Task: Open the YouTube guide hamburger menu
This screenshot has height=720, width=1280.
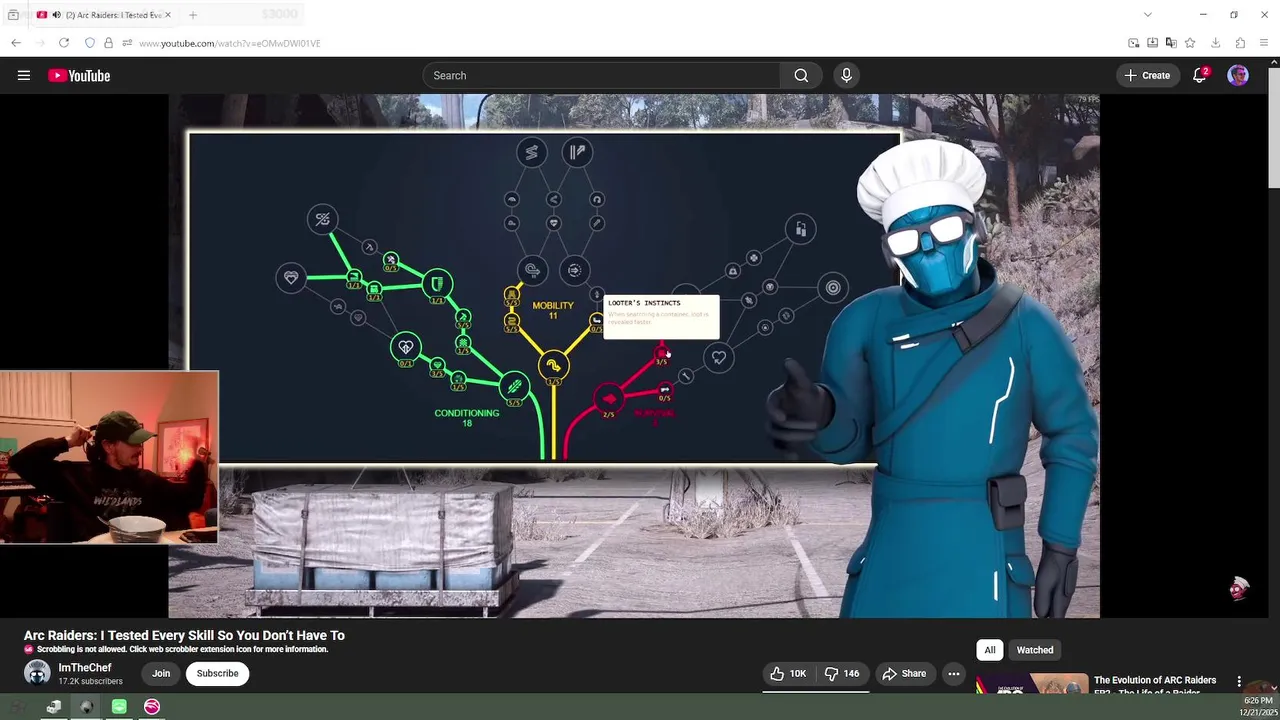Action: (x=24, y=75)
